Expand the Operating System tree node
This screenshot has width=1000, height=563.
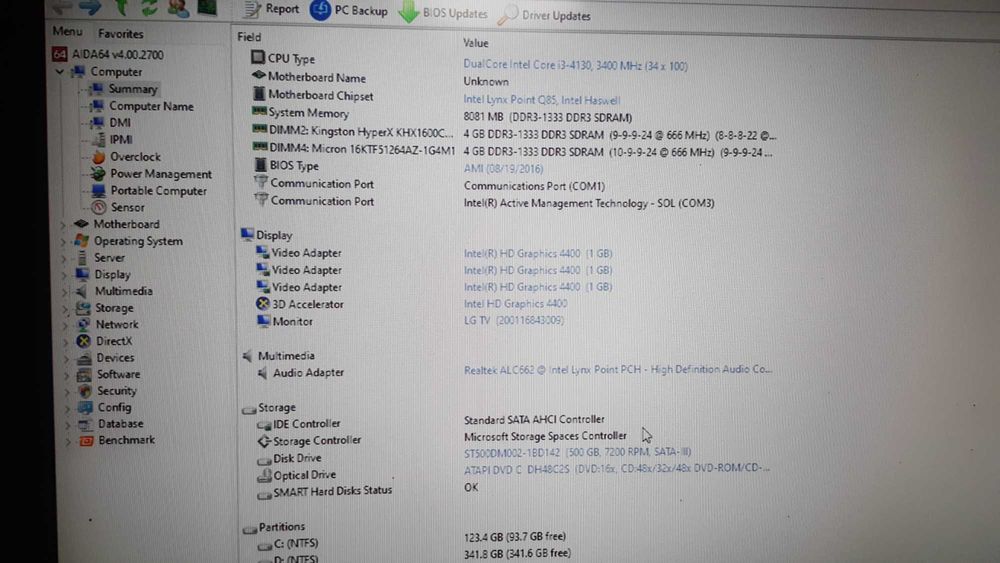(x=64, y=242)
